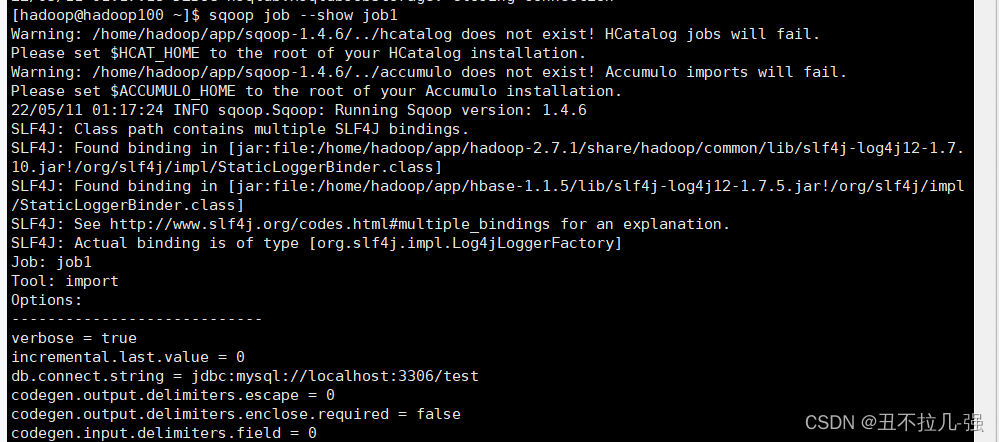Click the 'Running Sqoop version: 1.4.6' line

(x=299, y=110)
